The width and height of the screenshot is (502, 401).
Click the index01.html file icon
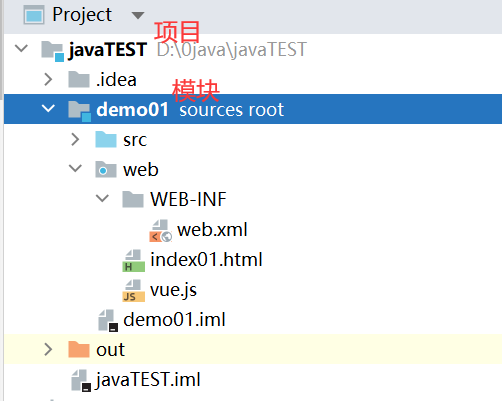pos(133,261)
